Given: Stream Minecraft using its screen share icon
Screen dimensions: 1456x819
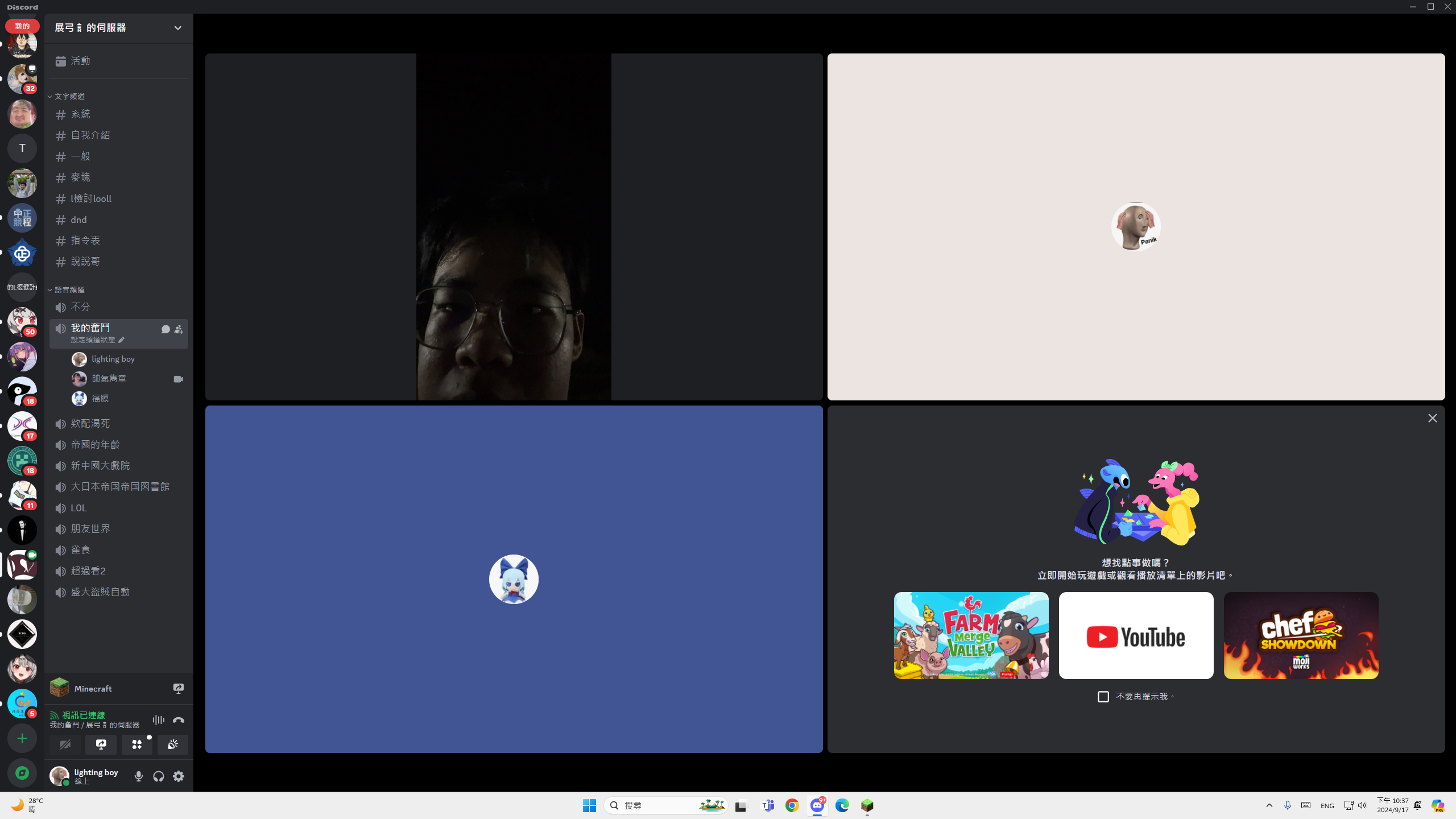Looking at the screenshot, I should pos(179,689).
